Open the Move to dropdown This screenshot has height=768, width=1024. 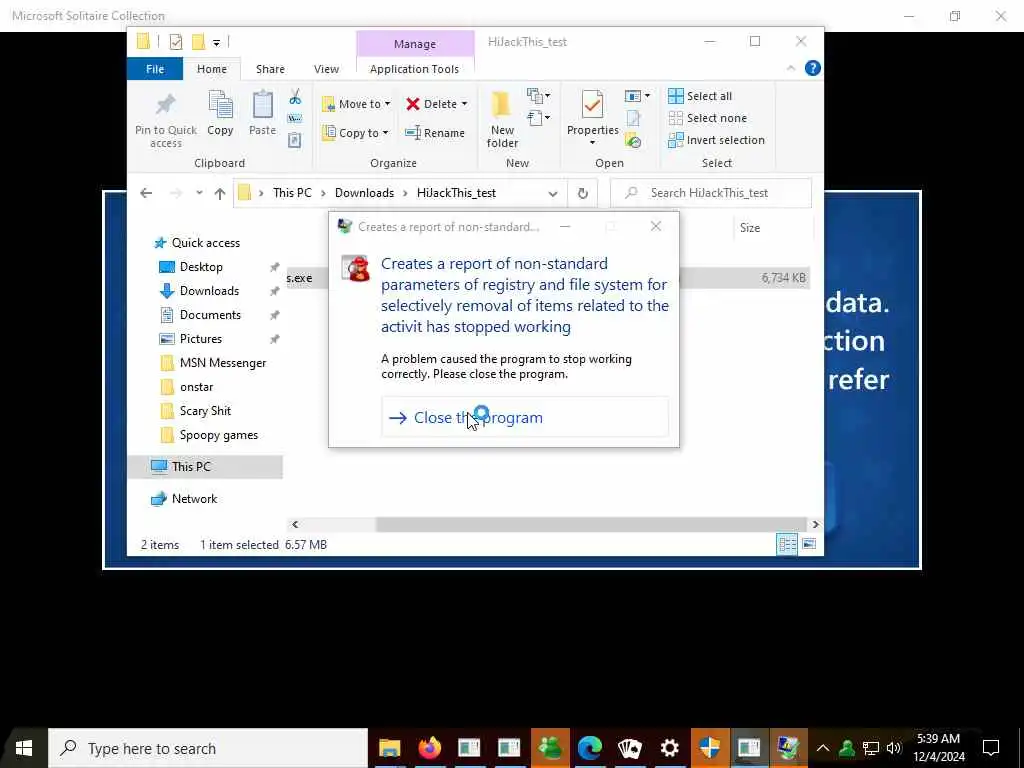coord(356,104)
